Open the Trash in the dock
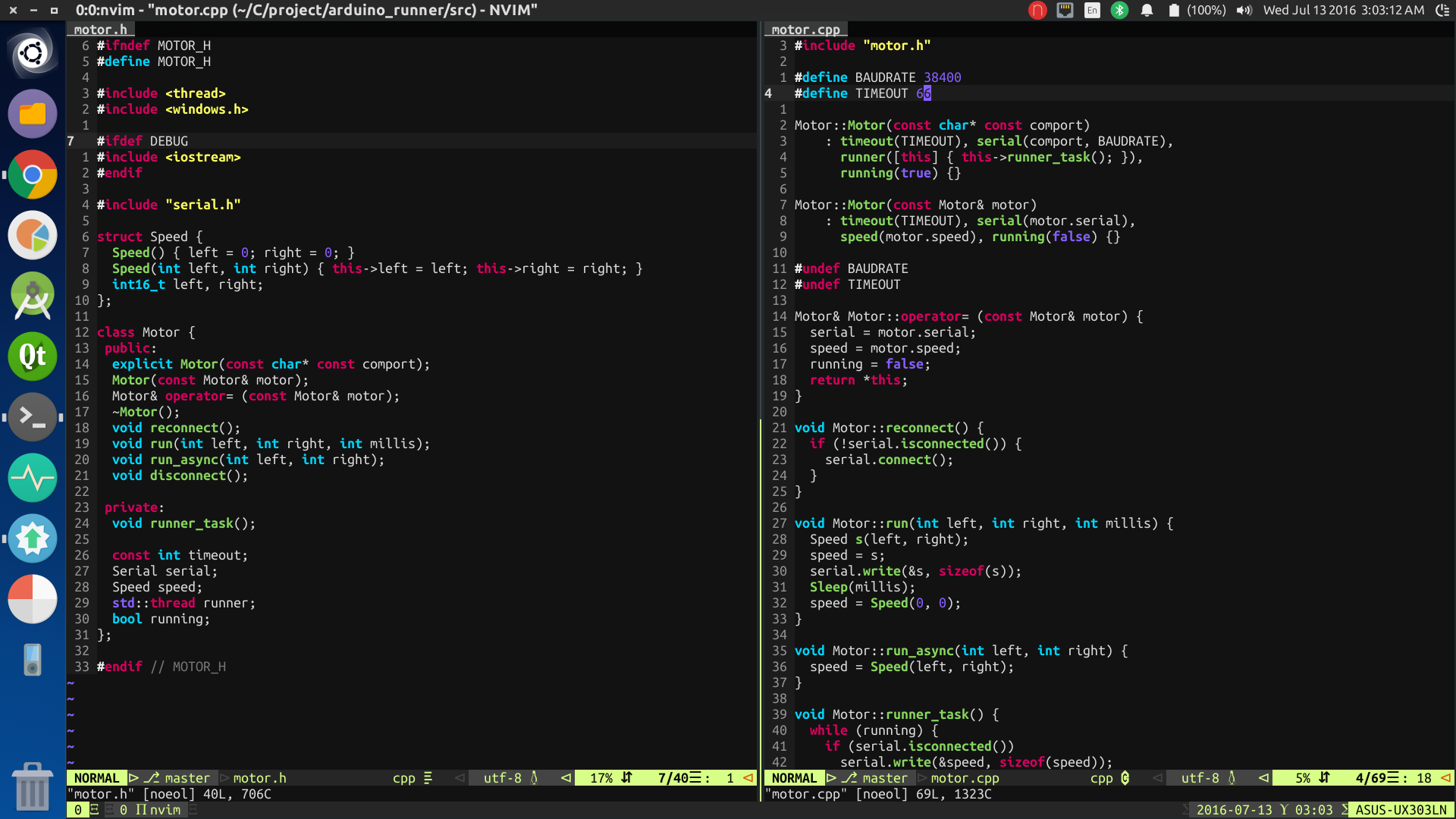 [32, 785]
